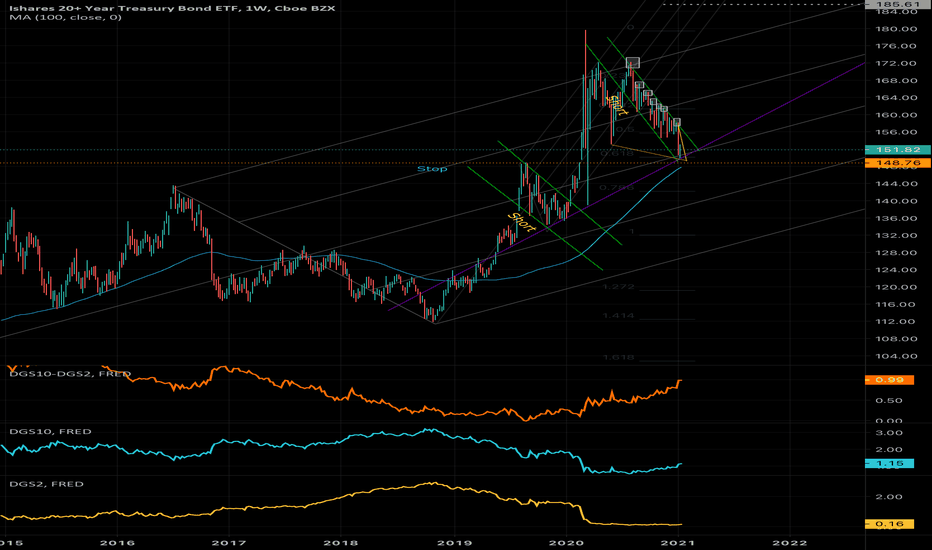Click the 2016 label on time axis

click(118, 543)
